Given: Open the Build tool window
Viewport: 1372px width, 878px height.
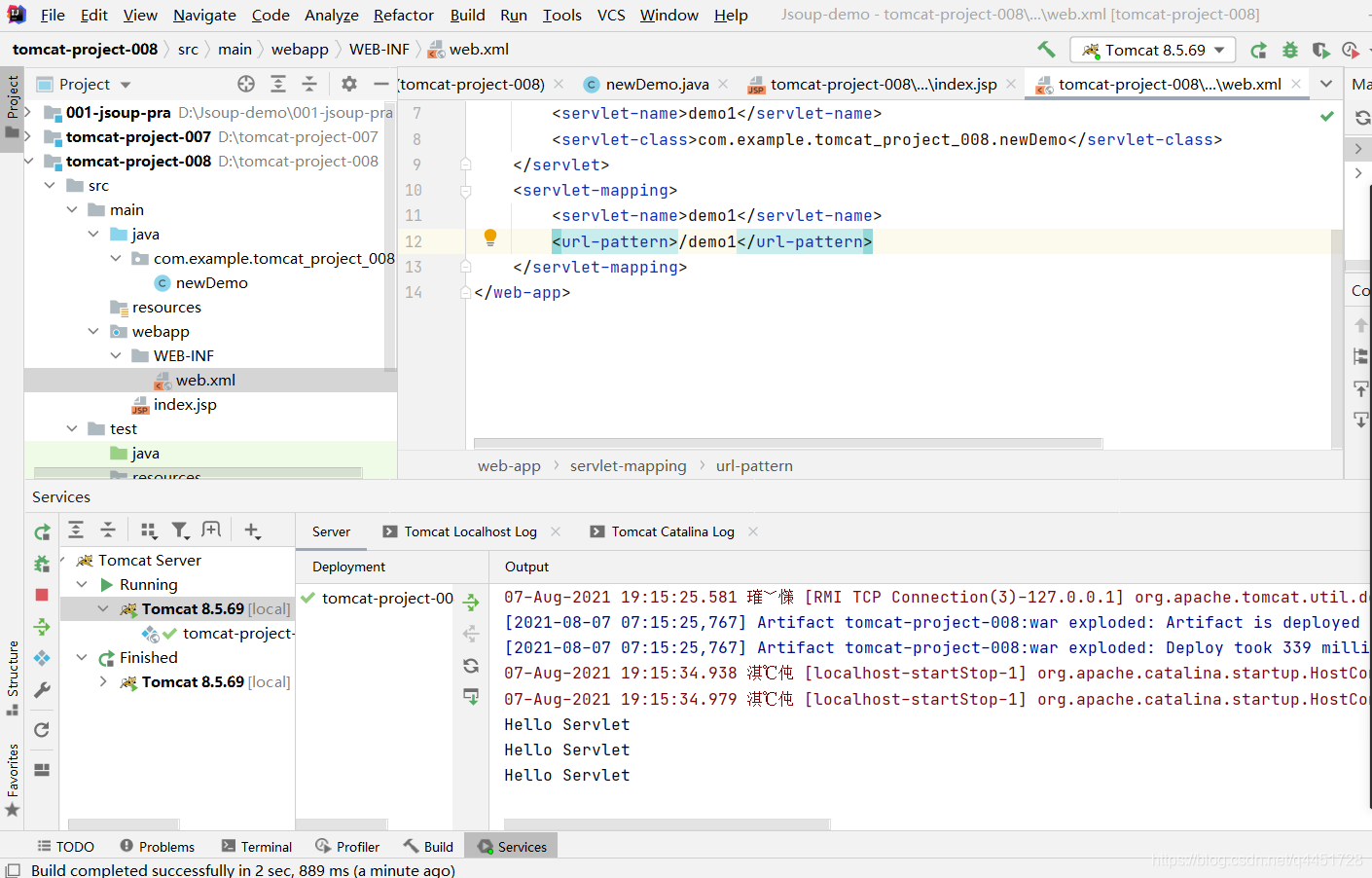Looking at the screenshot, I should pos(428,847).
